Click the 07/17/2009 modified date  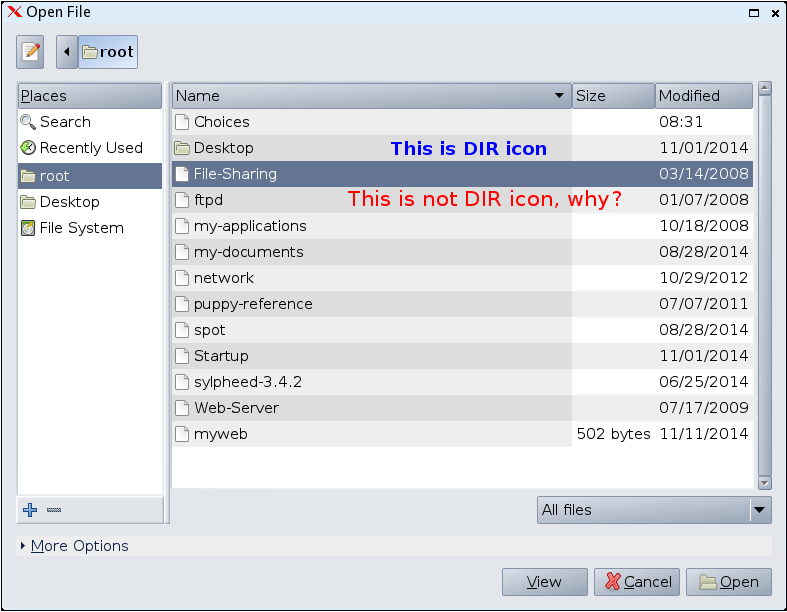(704, 408)
